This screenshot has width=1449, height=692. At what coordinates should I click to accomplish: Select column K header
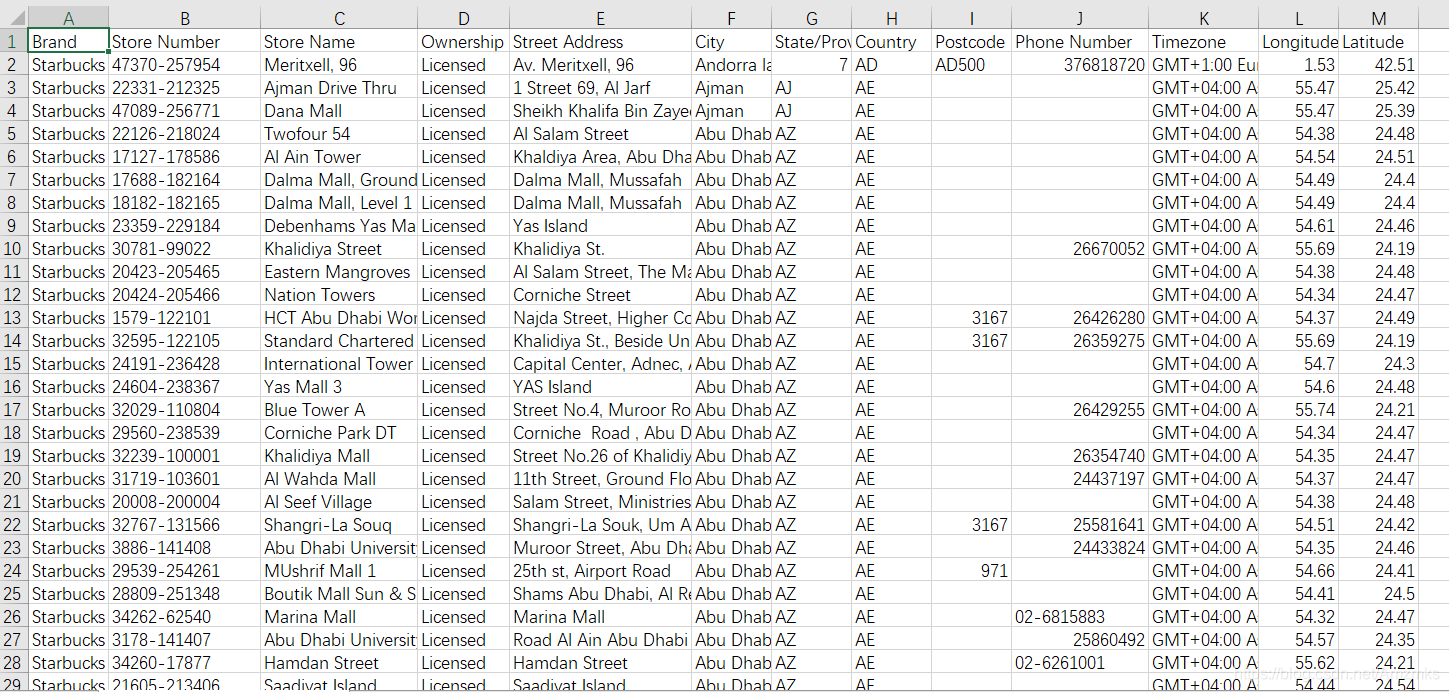[x=1203, y=18]
